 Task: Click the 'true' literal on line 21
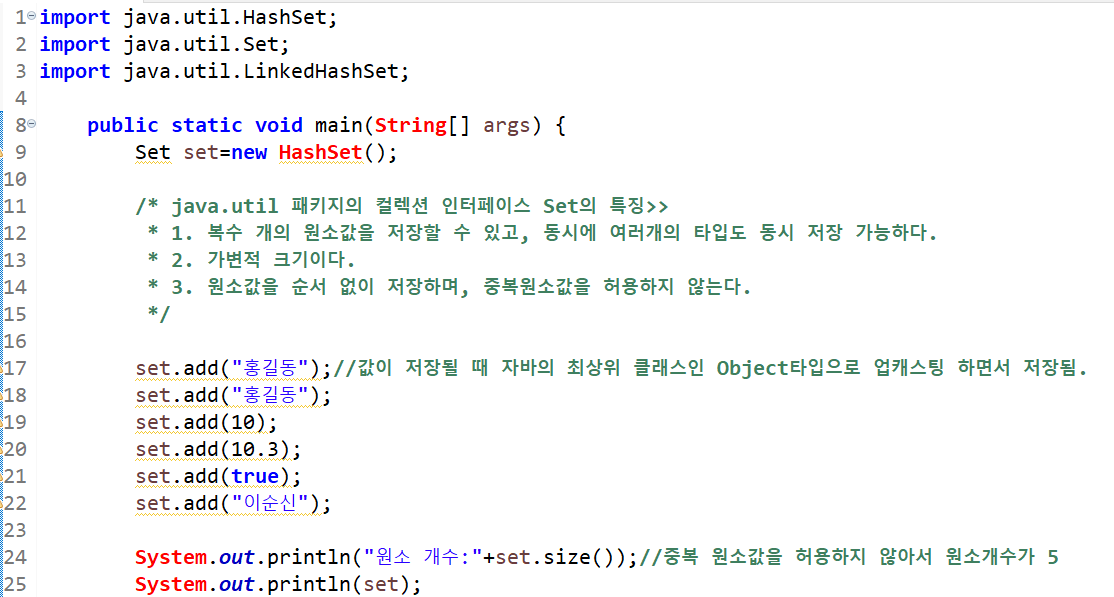click(x=254, y=476)
